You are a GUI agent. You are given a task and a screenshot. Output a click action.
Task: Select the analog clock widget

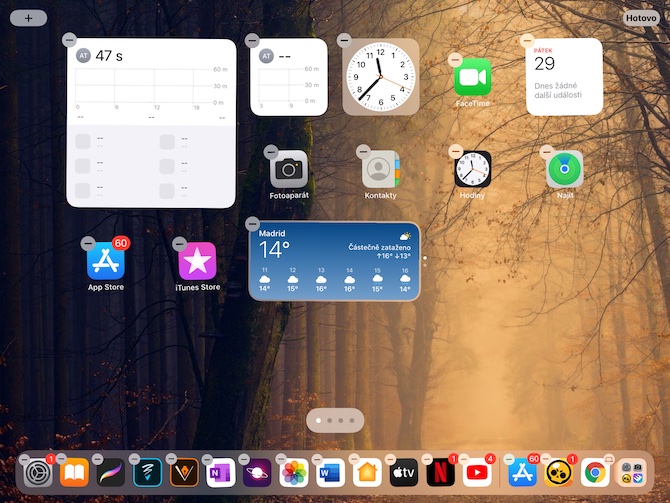[x=381, y=77]
